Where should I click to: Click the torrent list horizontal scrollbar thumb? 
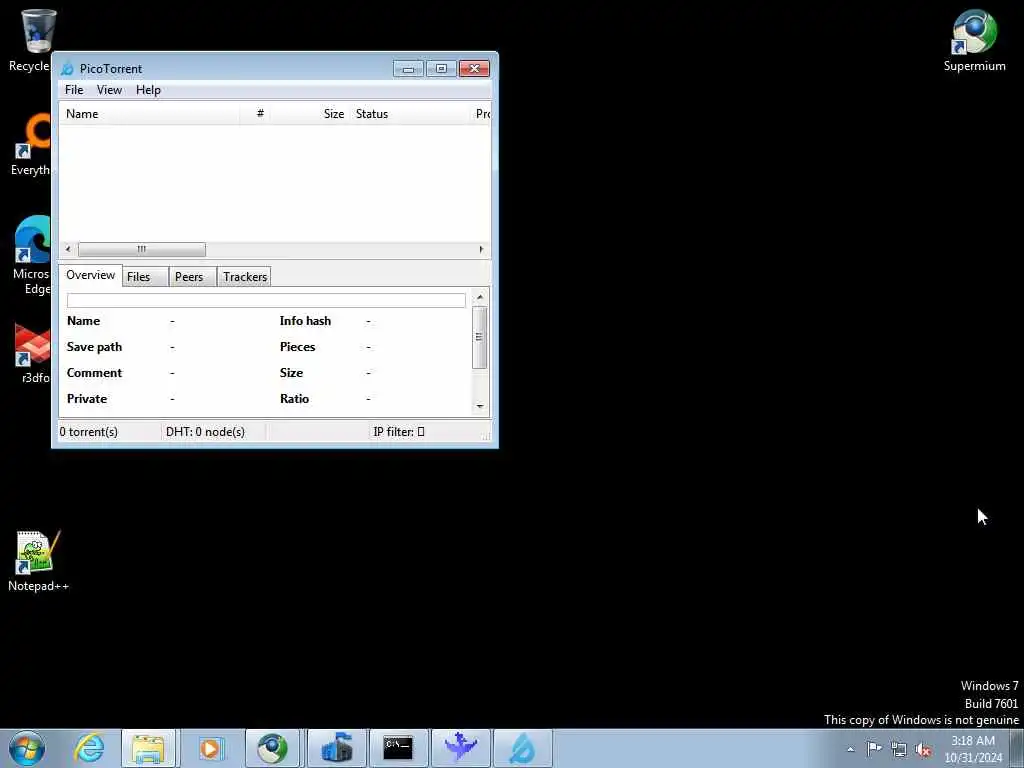[142, 249]
